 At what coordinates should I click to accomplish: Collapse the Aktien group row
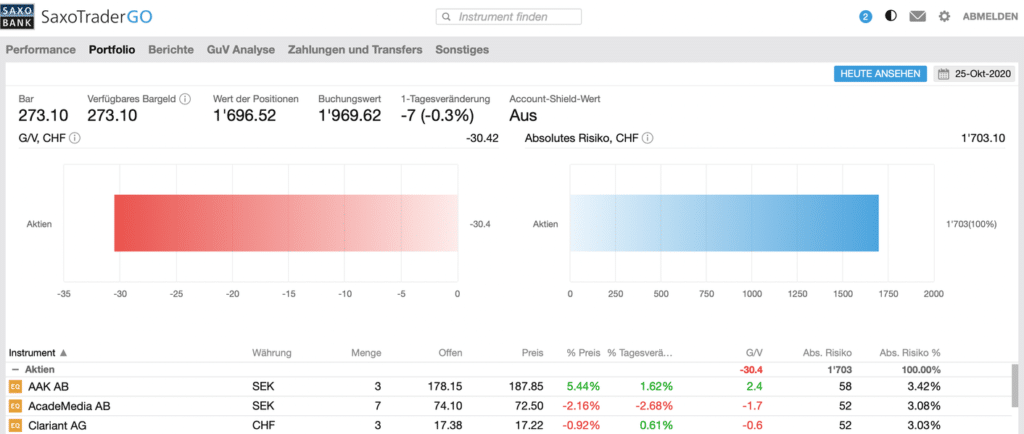pos(14,369)
